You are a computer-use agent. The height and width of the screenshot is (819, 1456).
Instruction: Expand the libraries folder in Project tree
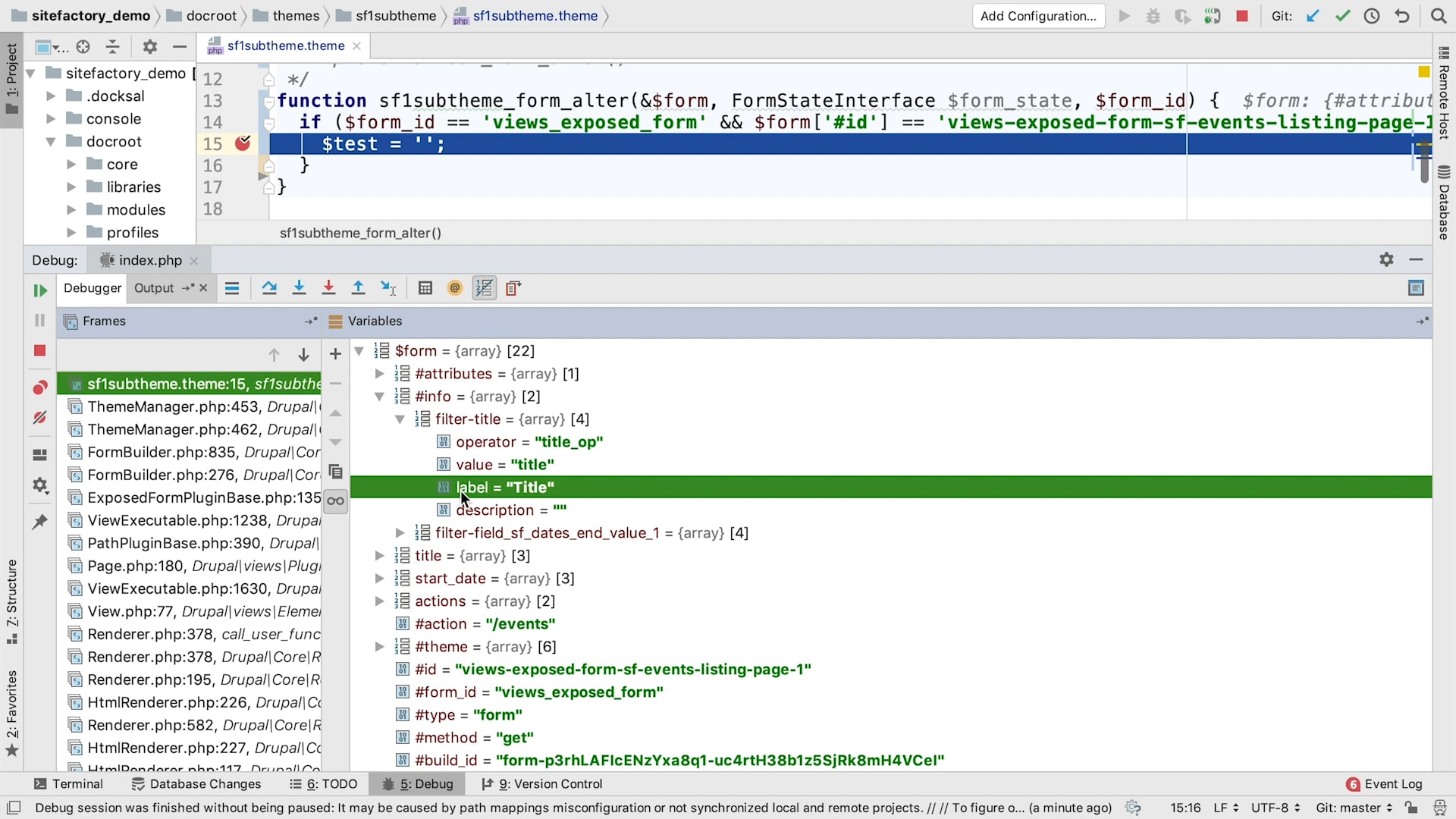[71, 187]
